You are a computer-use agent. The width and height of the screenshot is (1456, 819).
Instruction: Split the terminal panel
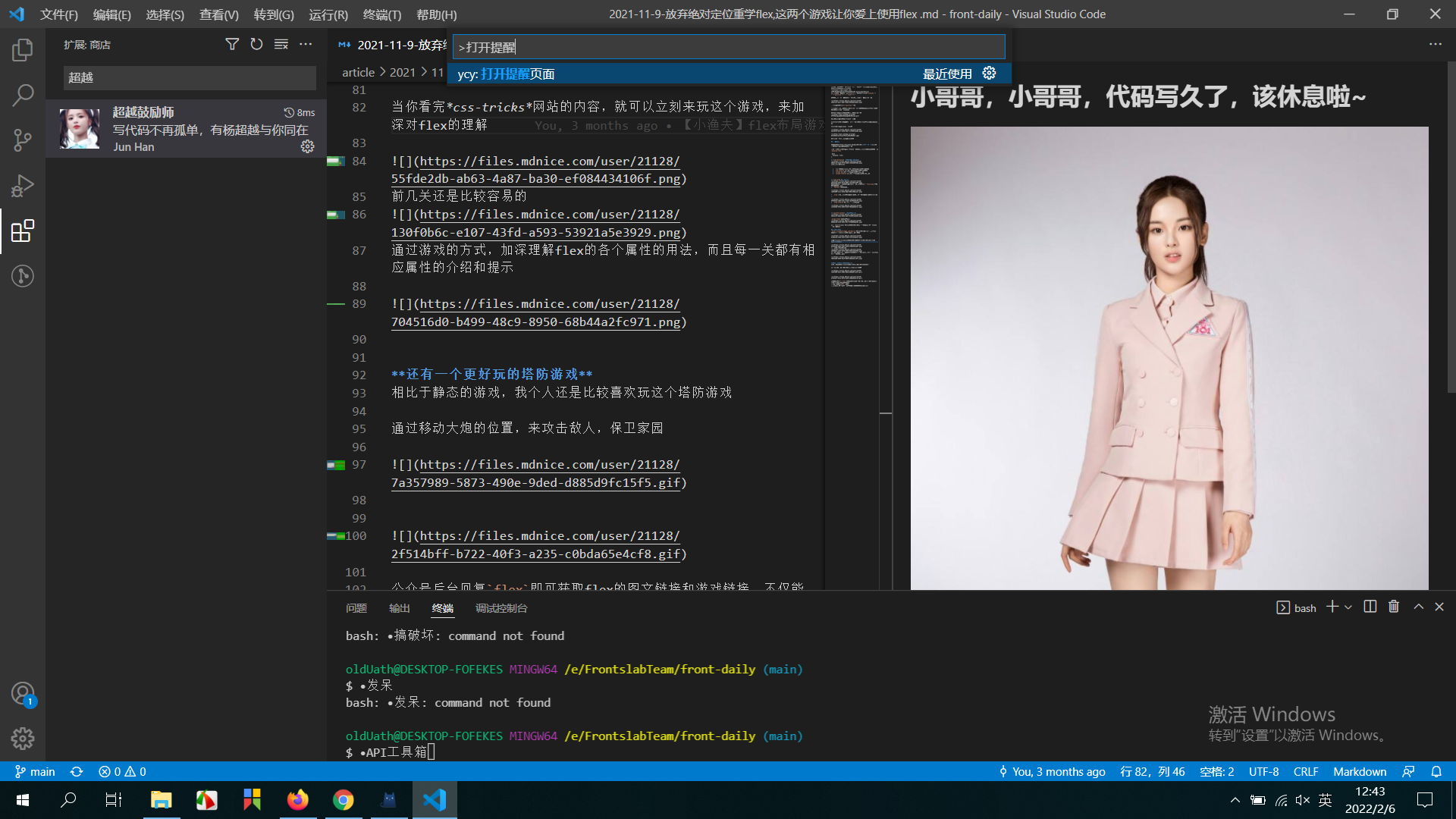(x=1370, y=607)
